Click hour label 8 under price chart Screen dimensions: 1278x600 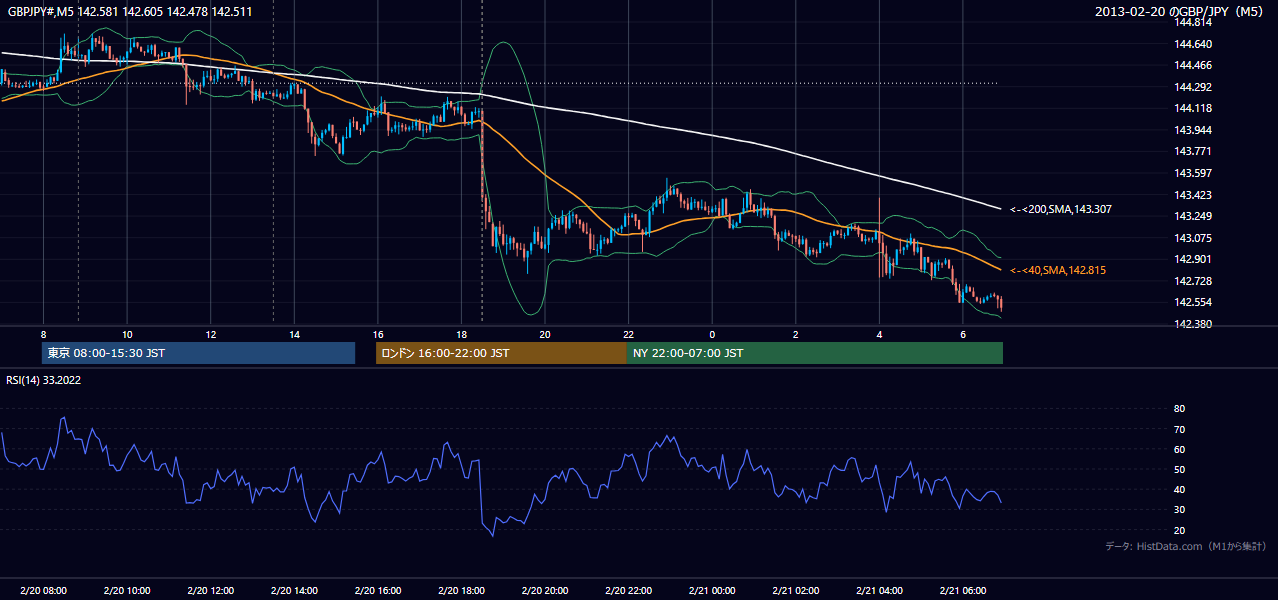(x=43, y=334)
